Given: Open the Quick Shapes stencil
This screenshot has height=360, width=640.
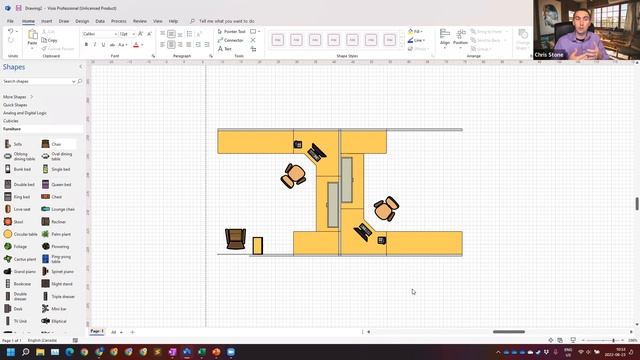Looking at the screenshot, I should [15, 105].
